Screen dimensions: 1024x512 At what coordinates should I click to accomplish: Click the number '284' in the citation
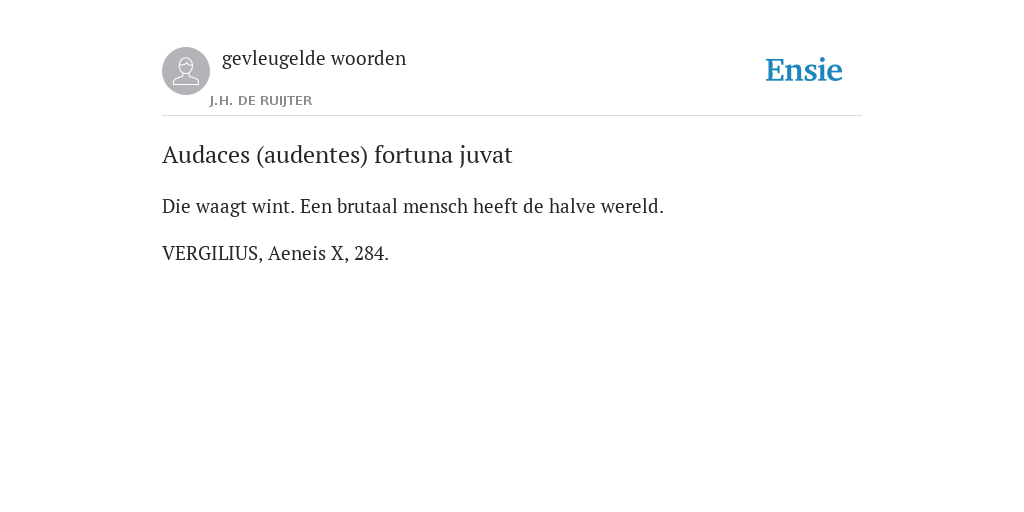[x=369, y=253]
